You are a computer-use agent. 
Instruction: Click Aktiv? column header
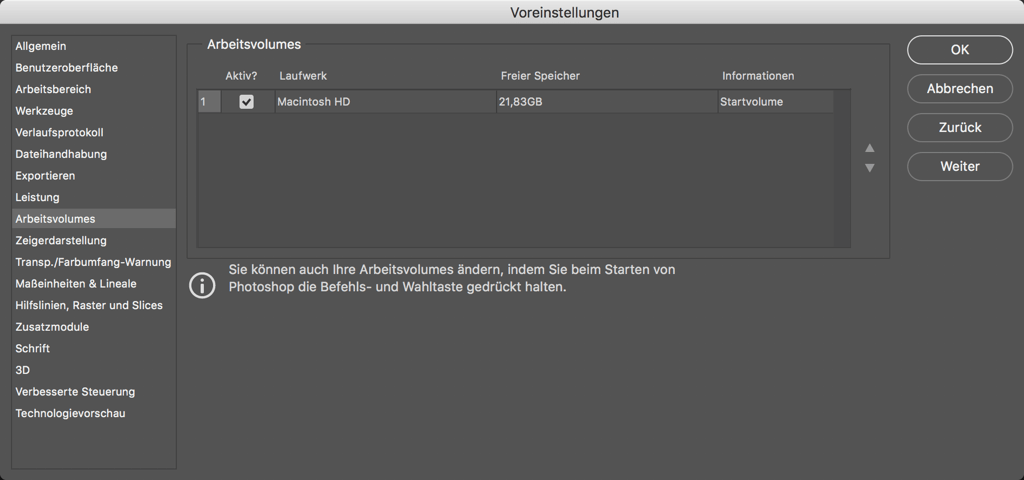click(x=242, y=76)
